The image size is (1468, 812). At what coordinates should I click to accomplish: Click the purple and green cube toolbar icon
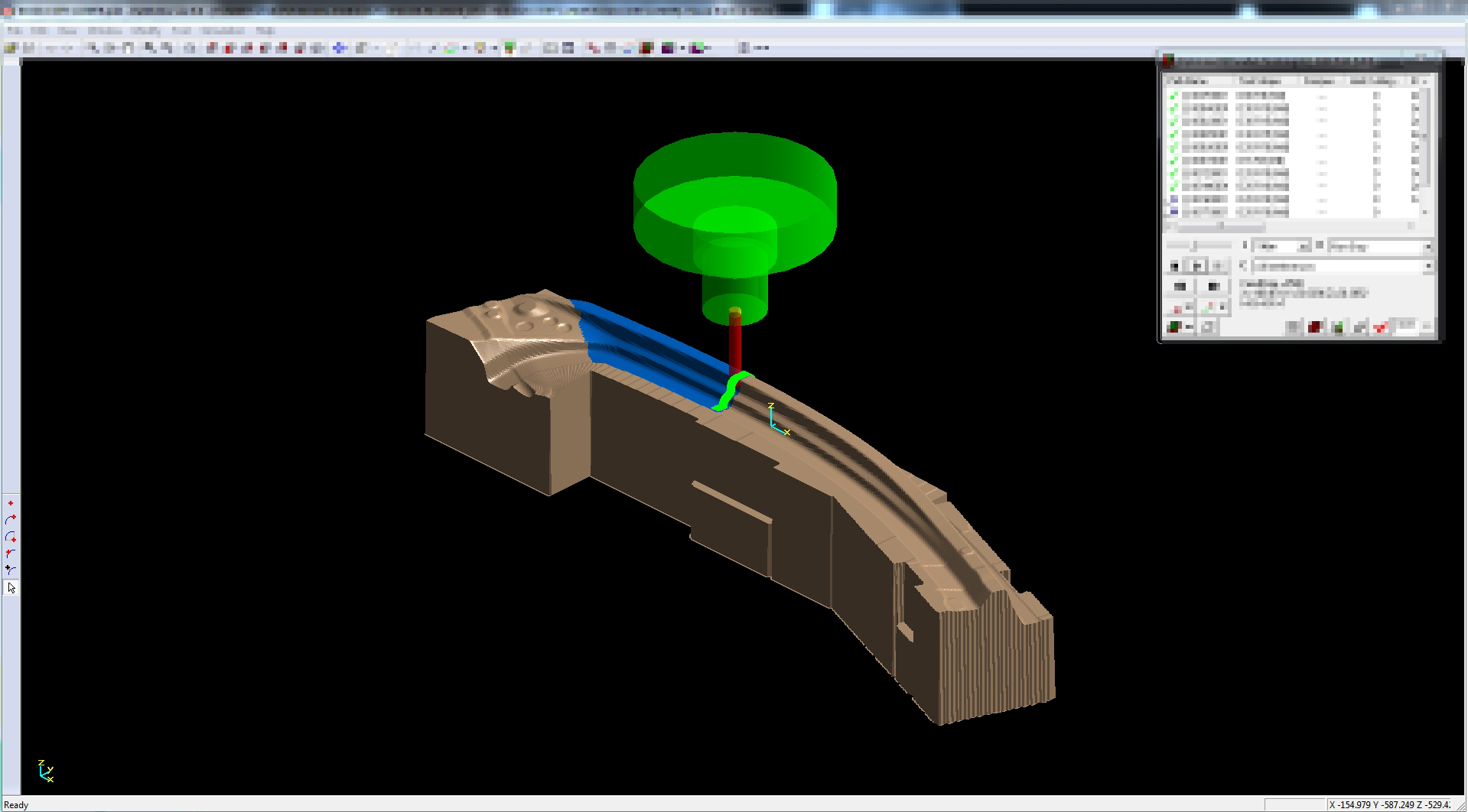click(x=697, y=47)
